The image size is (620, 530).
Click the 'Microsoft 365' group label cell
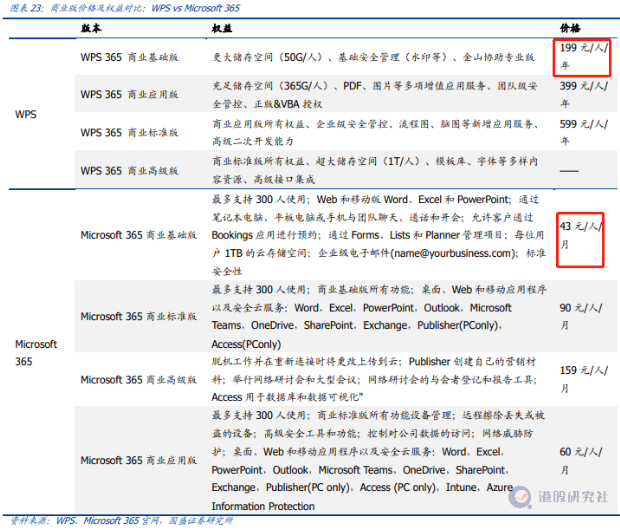pos(36,352)
